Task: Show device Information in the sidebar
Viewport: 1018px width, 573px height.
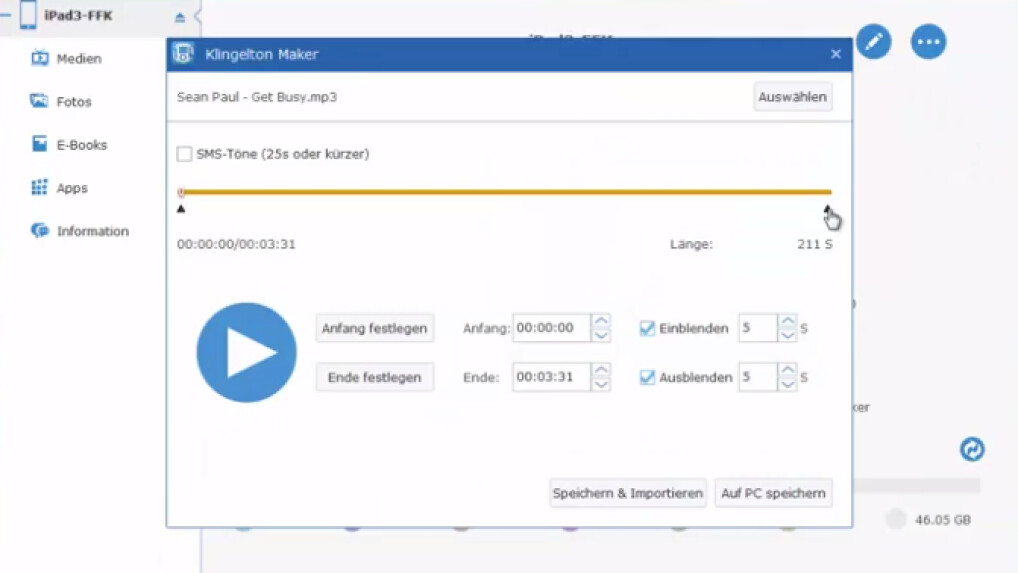Action: (x=92, y=231)
